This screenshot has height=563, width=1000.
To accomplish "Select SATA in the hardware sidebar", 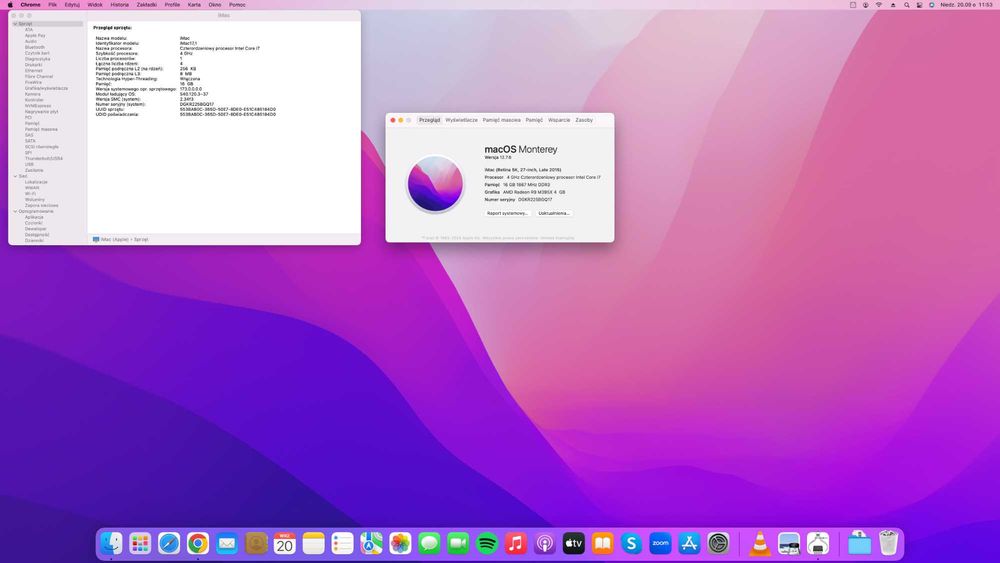I will tap(30, 141).
